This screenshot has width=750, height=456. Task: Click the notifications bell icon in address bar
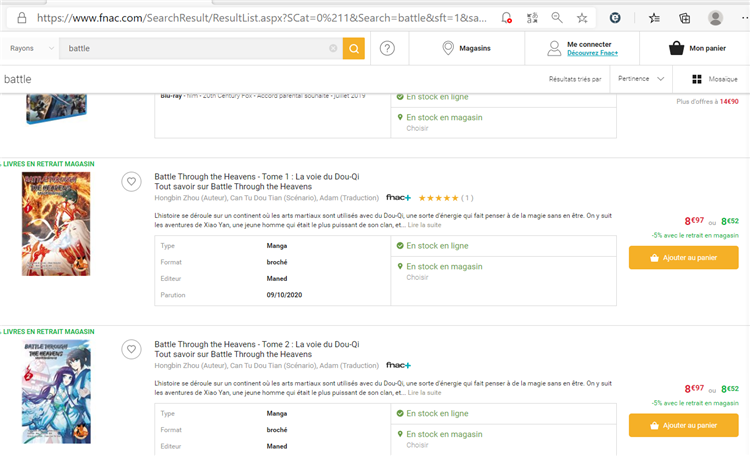coord(506,18)
